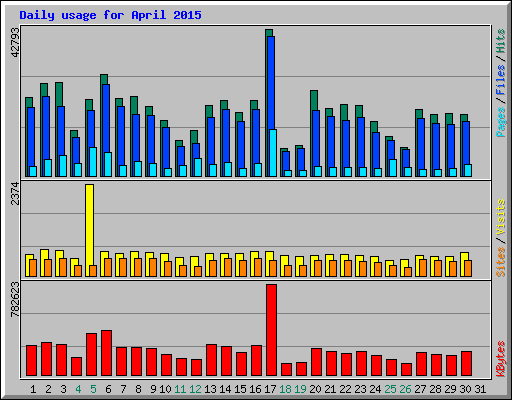Click the day 7 axis label
Viewport: 512px width, 400px height.
[123, 389]
